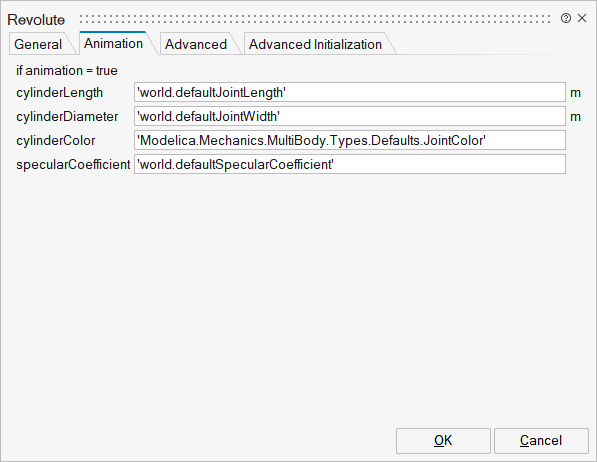This screenshot has height=462, width=597.
Task: Select the specularCoefficient text field
Action: pos(350,164)
